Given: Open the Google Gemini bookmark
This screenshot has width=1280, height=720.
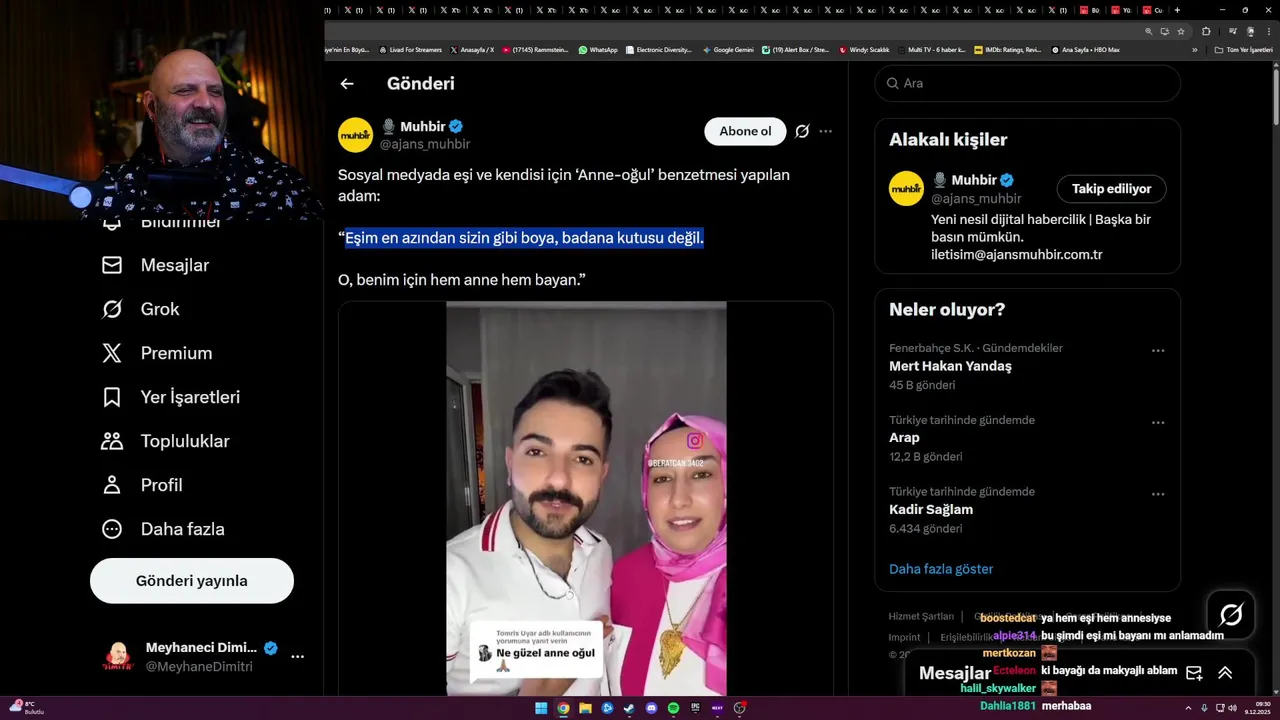Looking at the screenshot, I should pos(728,49).
